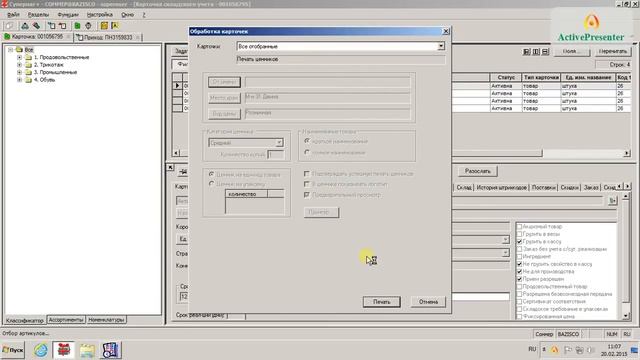Click the tag/label toolbar icon
Image resolution: width=640 pixels, height=360 pixels.
pyautogui.click(x=36, y=26)
